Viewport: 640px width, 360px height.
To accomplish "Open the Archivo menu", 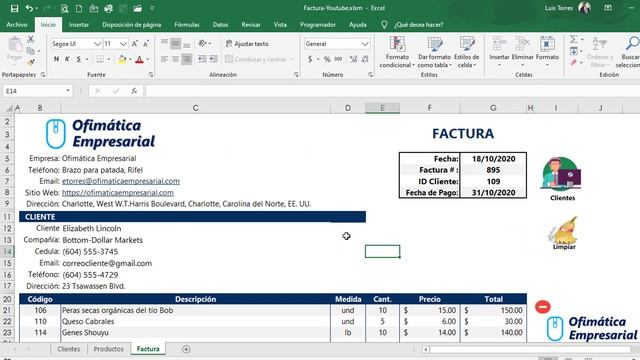I will 17,25.
